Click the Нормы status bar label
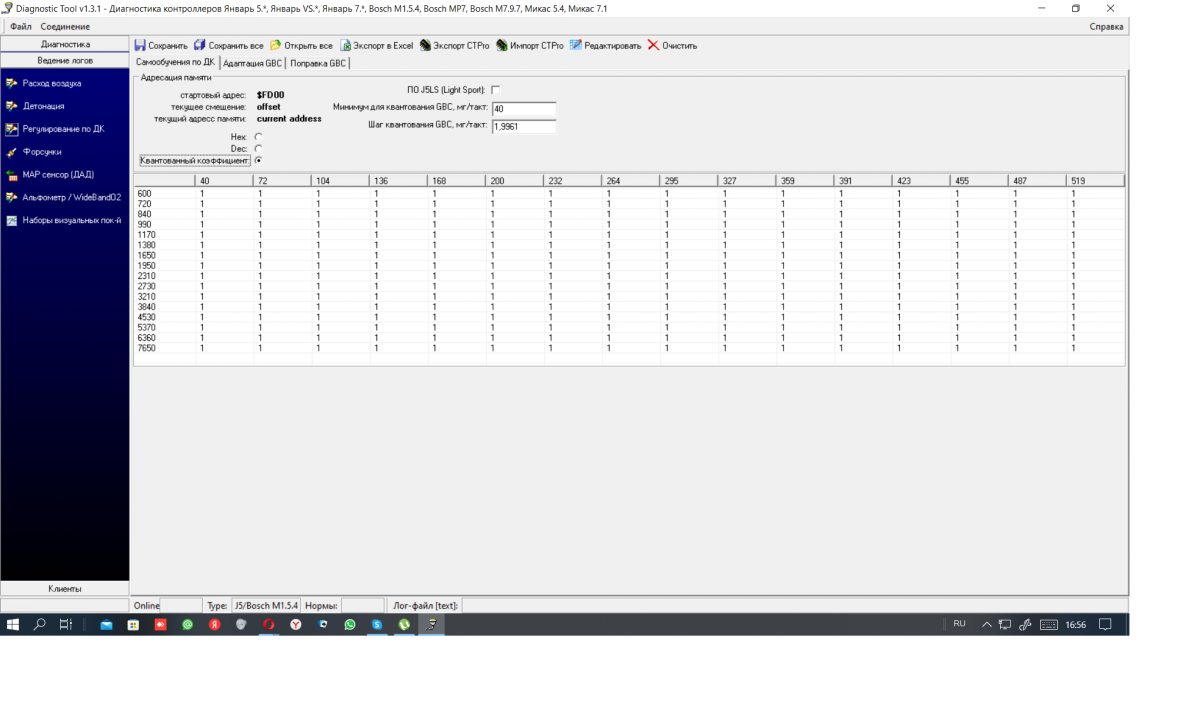 pyautogui.click(x=321, y=605)
